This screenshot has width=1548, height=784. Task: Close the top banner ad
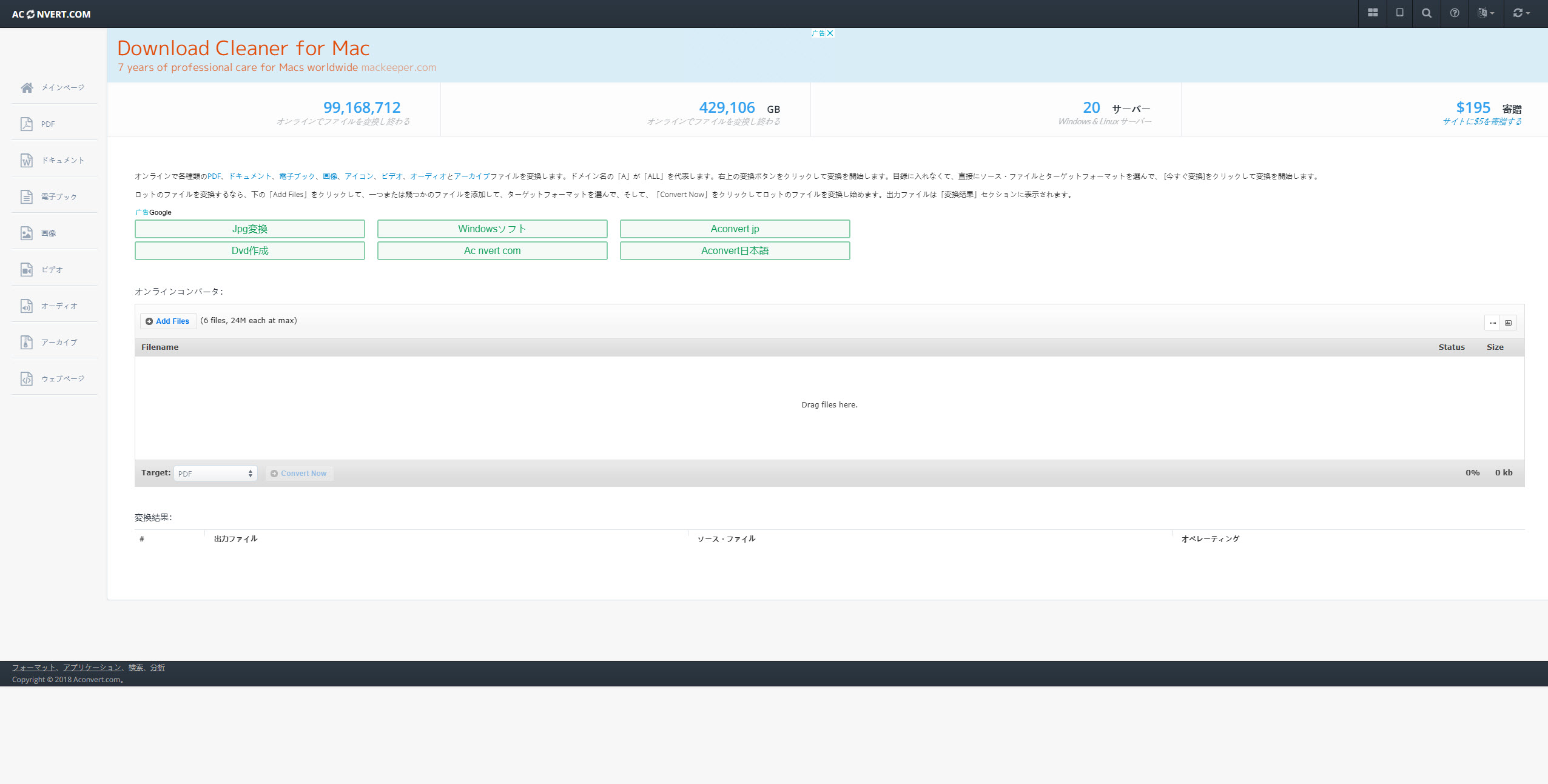tap(830, 33)
